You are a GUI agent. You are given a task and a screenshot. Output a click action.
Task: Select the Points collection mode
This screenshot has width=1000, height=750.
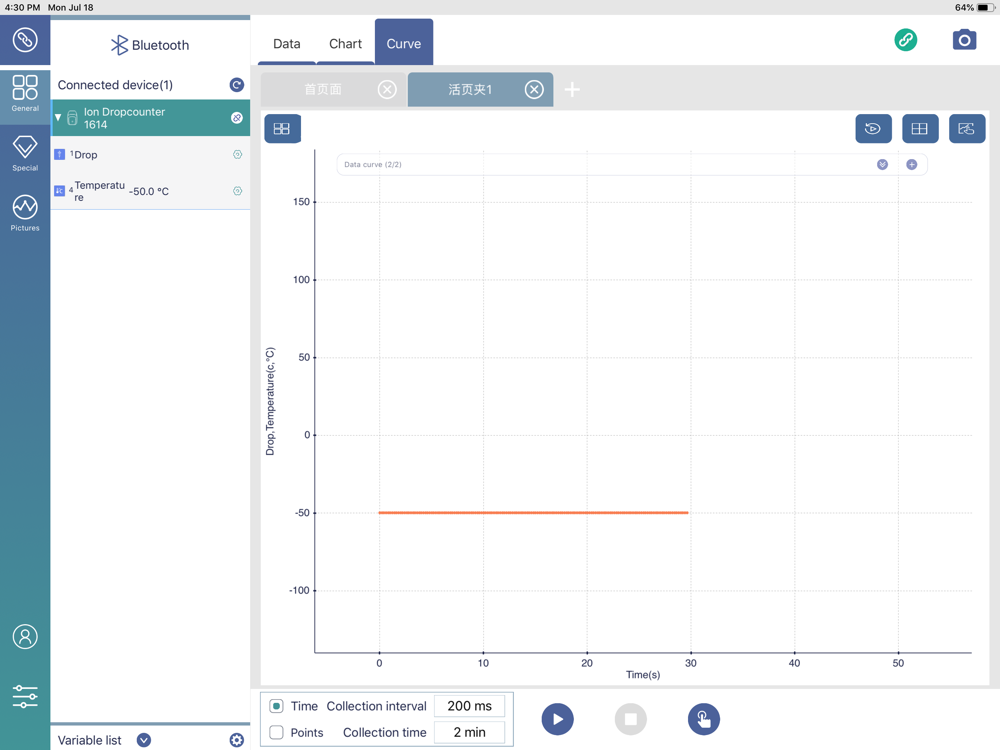pyautogui.click(x=276, y=732)
